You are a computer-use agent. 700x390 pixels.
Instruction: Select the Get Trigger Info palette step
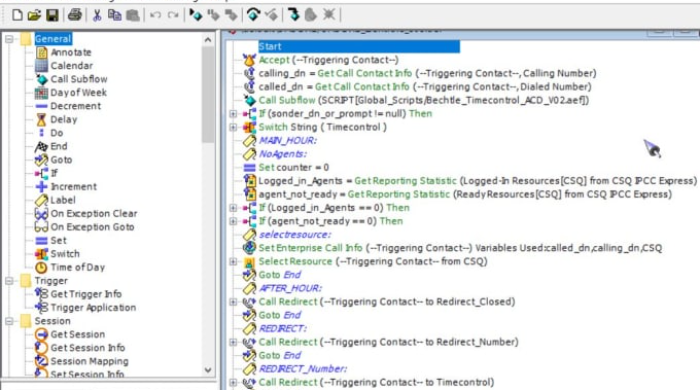[x=86, y=294]
